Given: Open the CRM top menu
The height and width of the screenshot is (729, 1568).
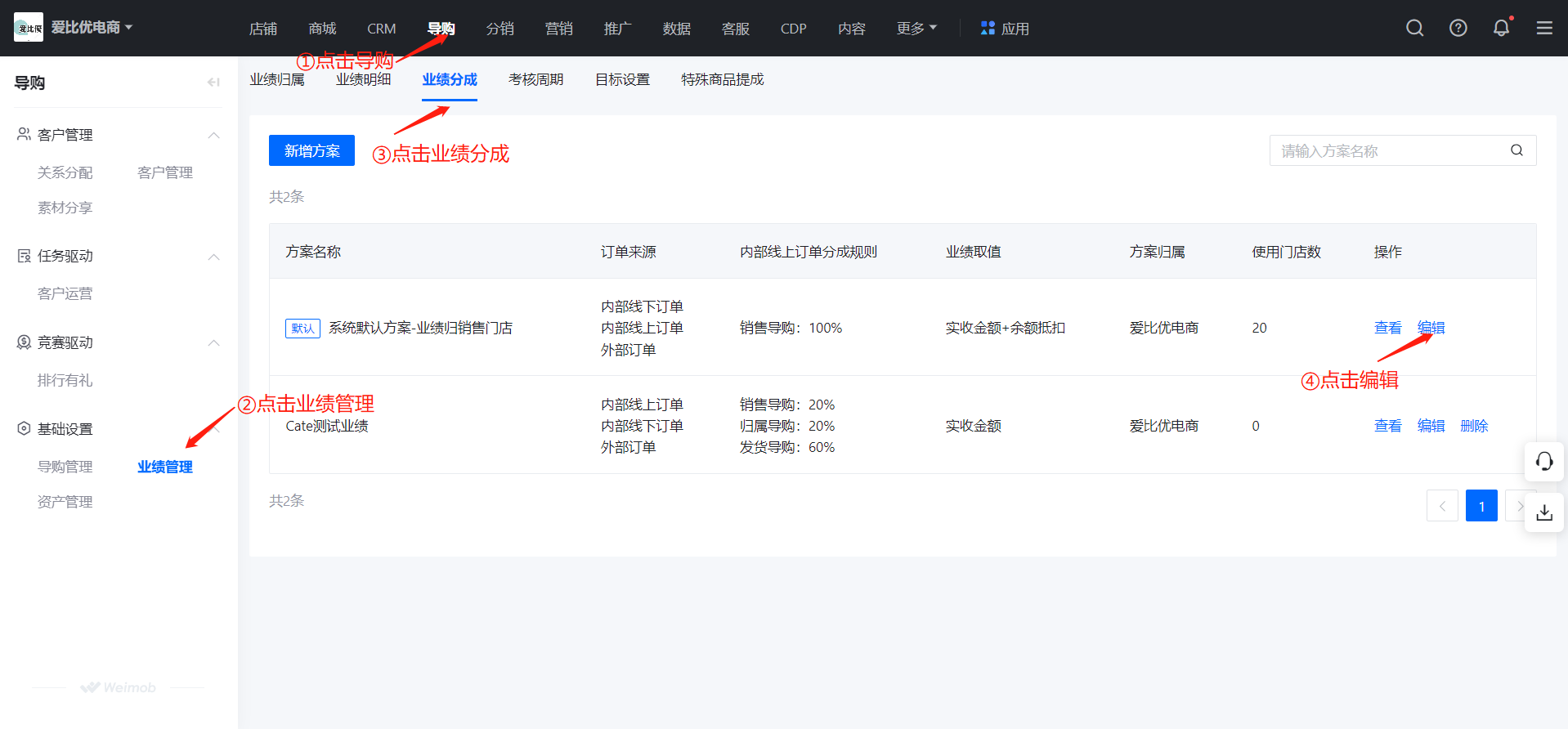Looking at the screenshot, I should (381, 29).
